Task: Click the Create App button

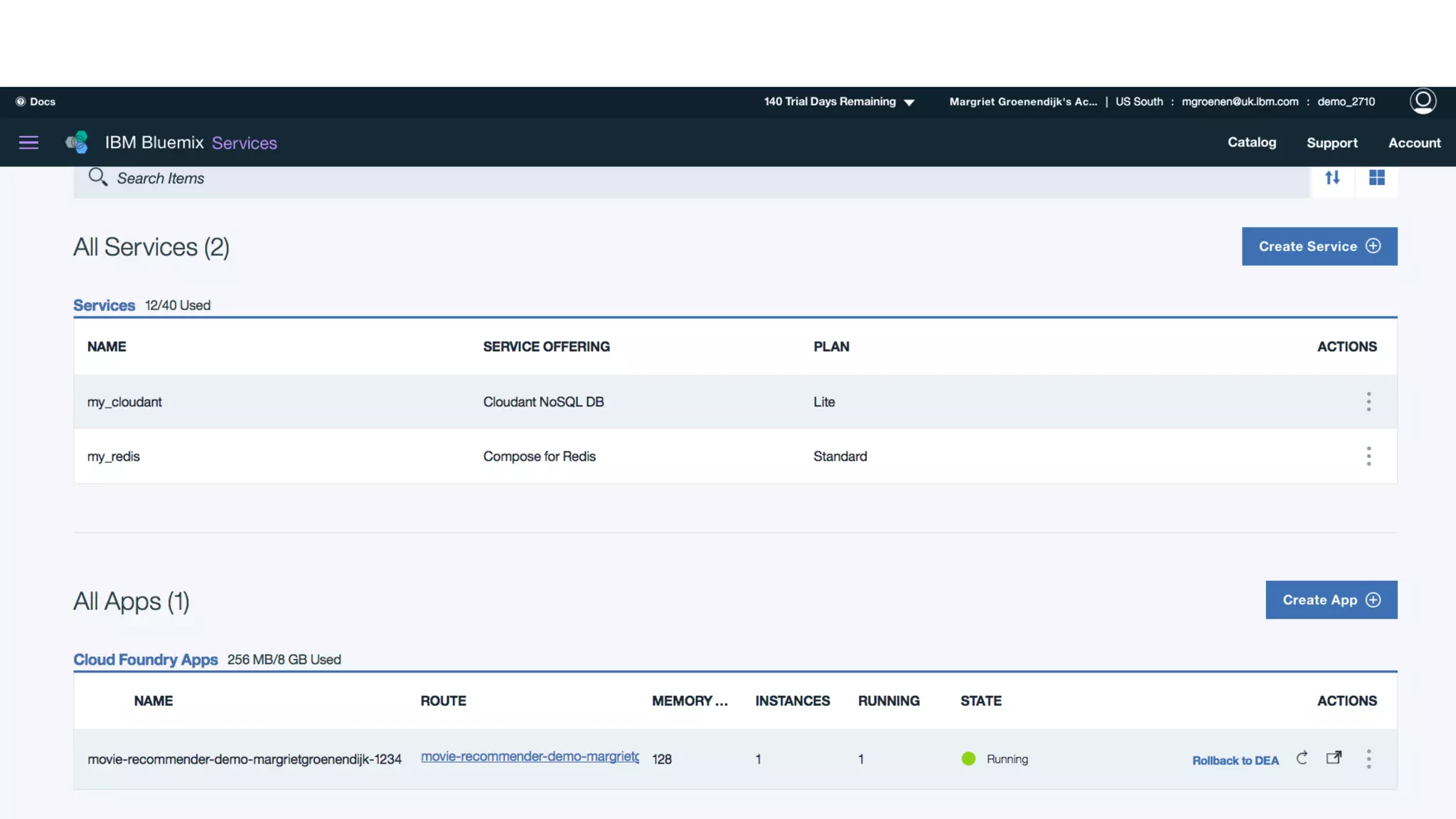Action: pyautogui.click(x=1331, y=600)
